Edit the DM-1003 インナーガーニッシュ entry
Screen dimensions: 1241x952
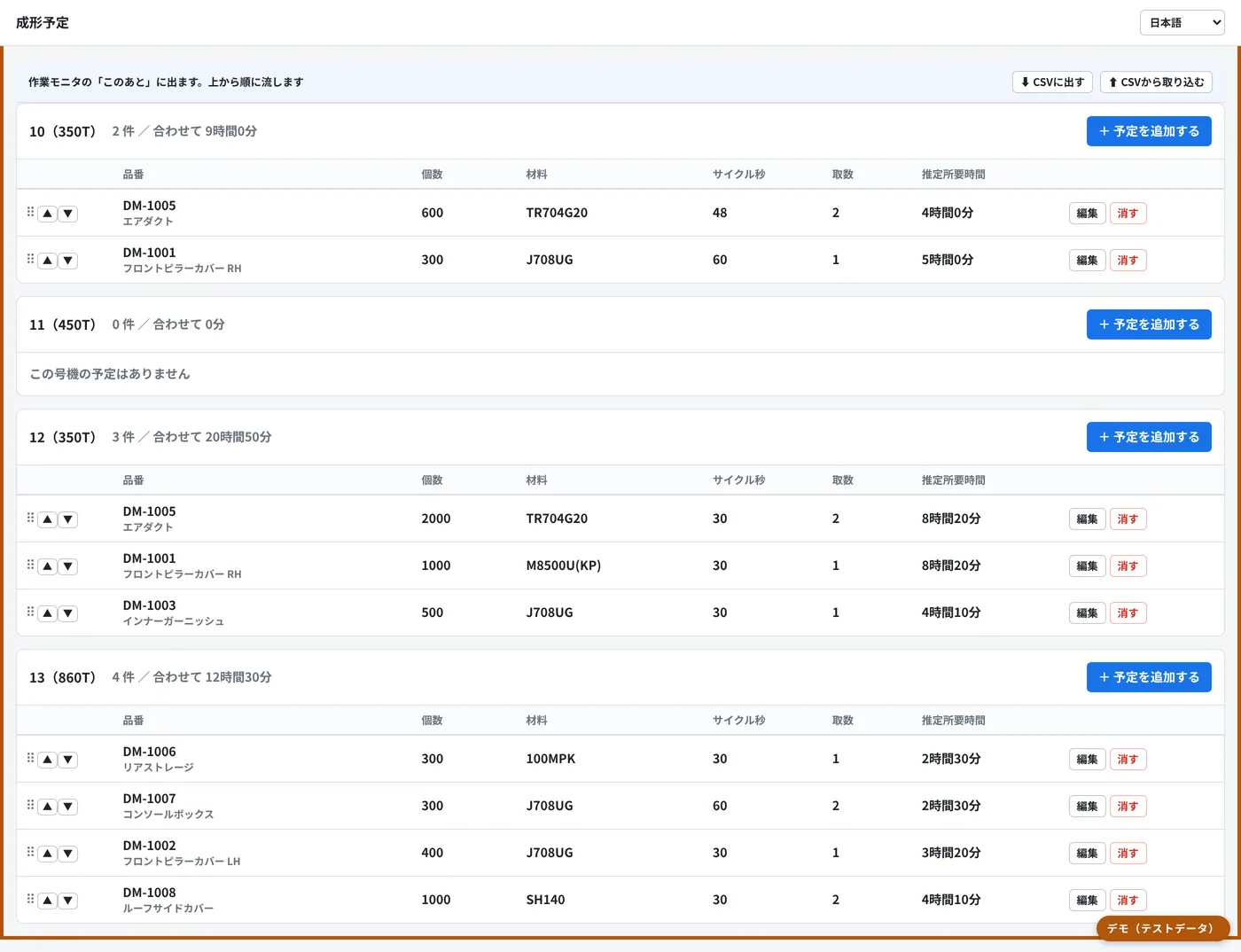click(x=1088, y=613)
